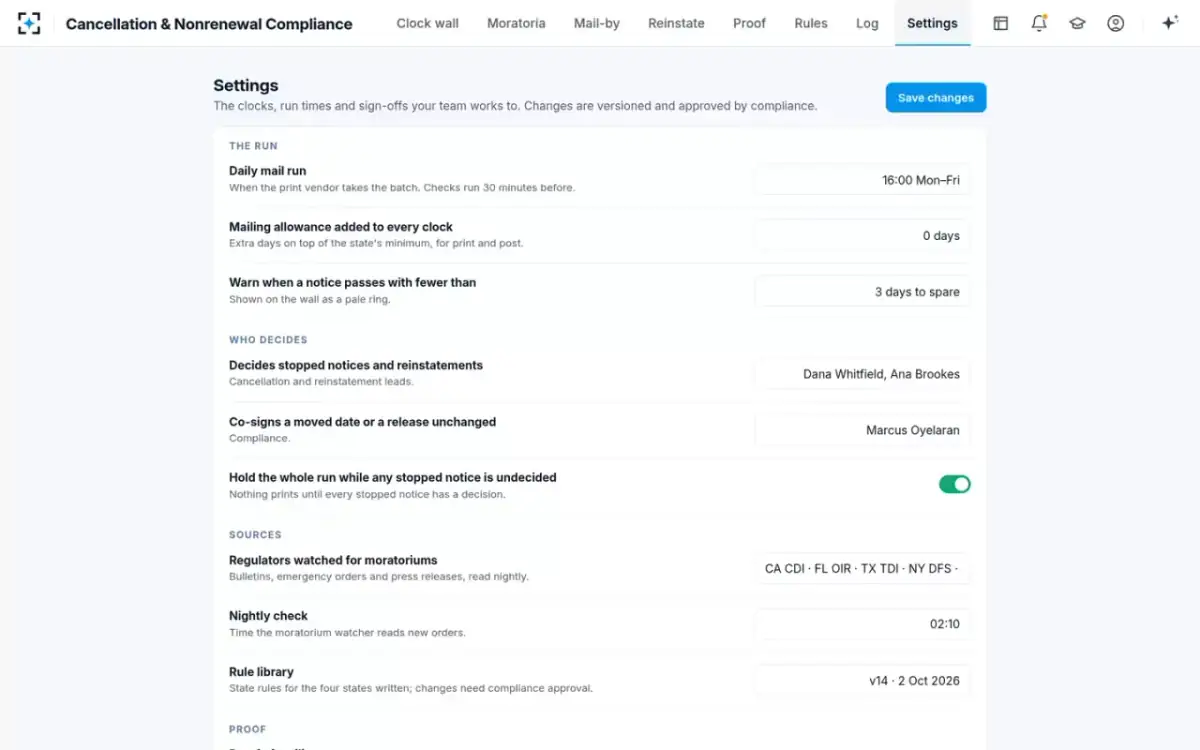Edit the Mailing allowance days field
The width and height of the screenshot is (1200, 750).
pos(862,236)
